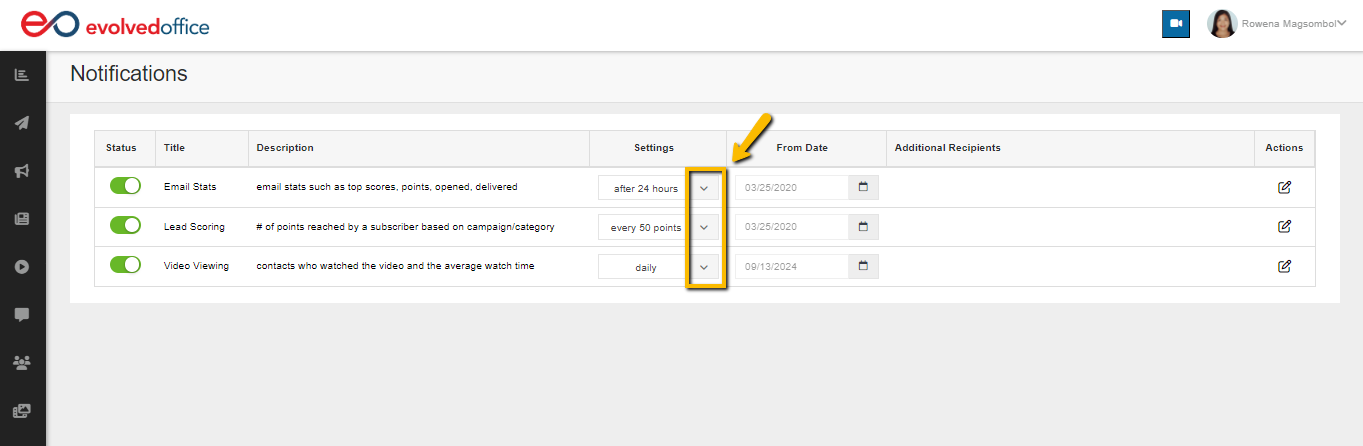Edit the Video Viewing notification
Screen dimensions: 1363x446
(1285, 266)
